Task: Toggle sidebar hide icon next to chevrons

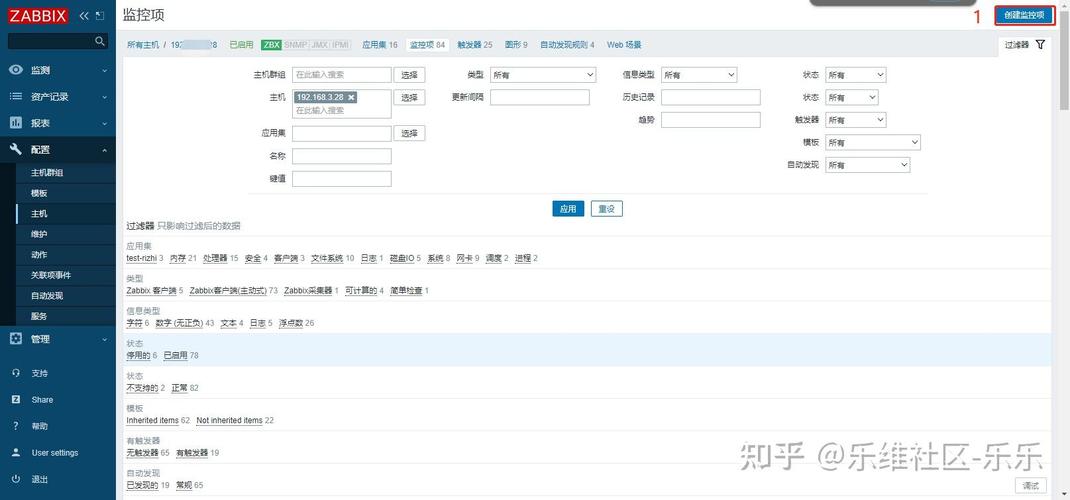Action: point(100,15)
